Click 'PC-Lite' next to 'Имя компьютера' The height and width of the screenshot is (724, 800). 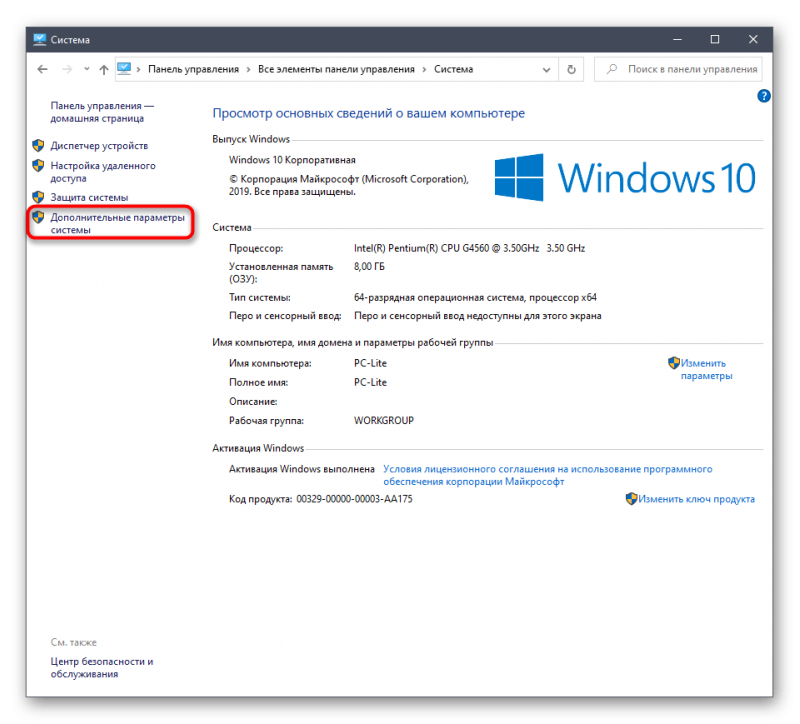click(370, 363)
